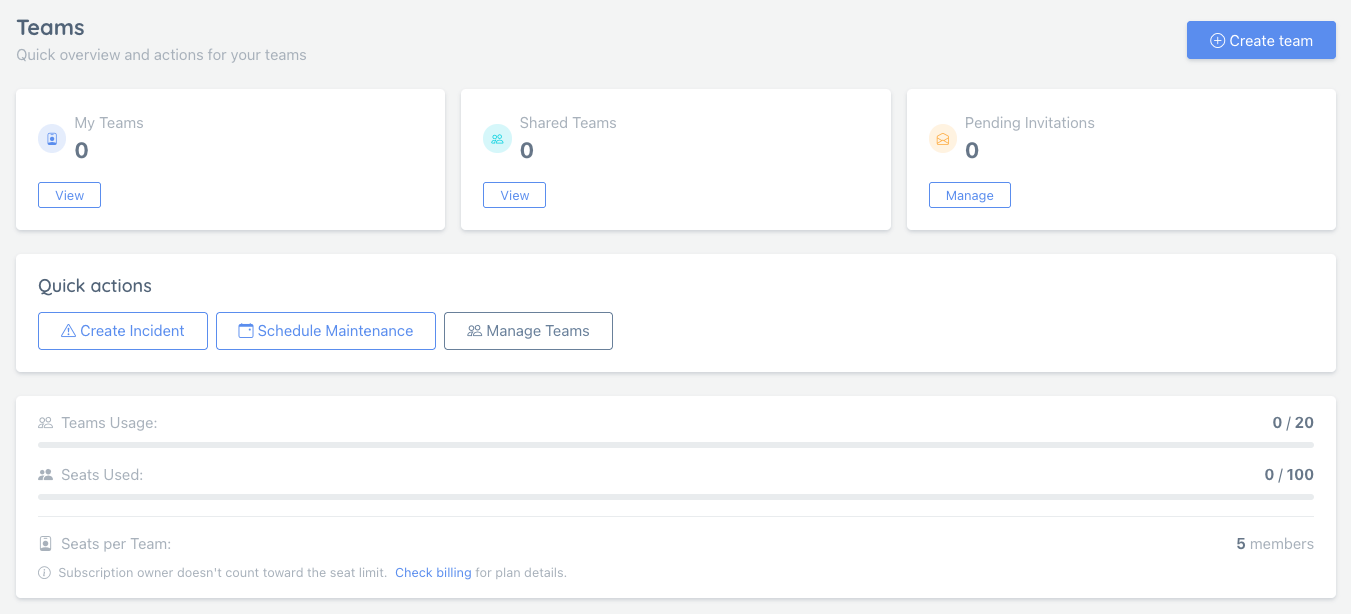Click the Seats Used people icon

coord(45,475)
